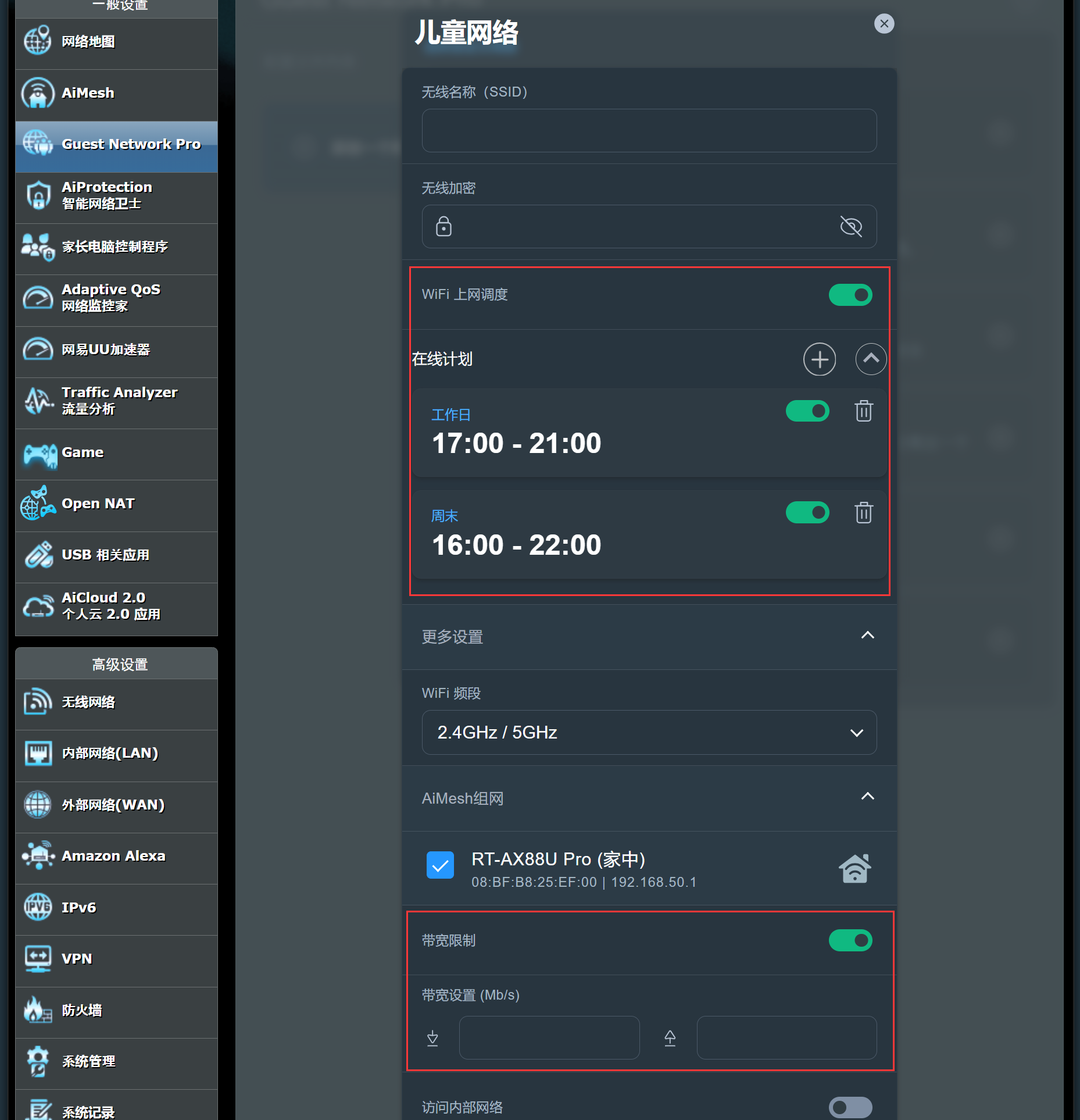
Task: Click the network map globe icon
Action: 38,41
